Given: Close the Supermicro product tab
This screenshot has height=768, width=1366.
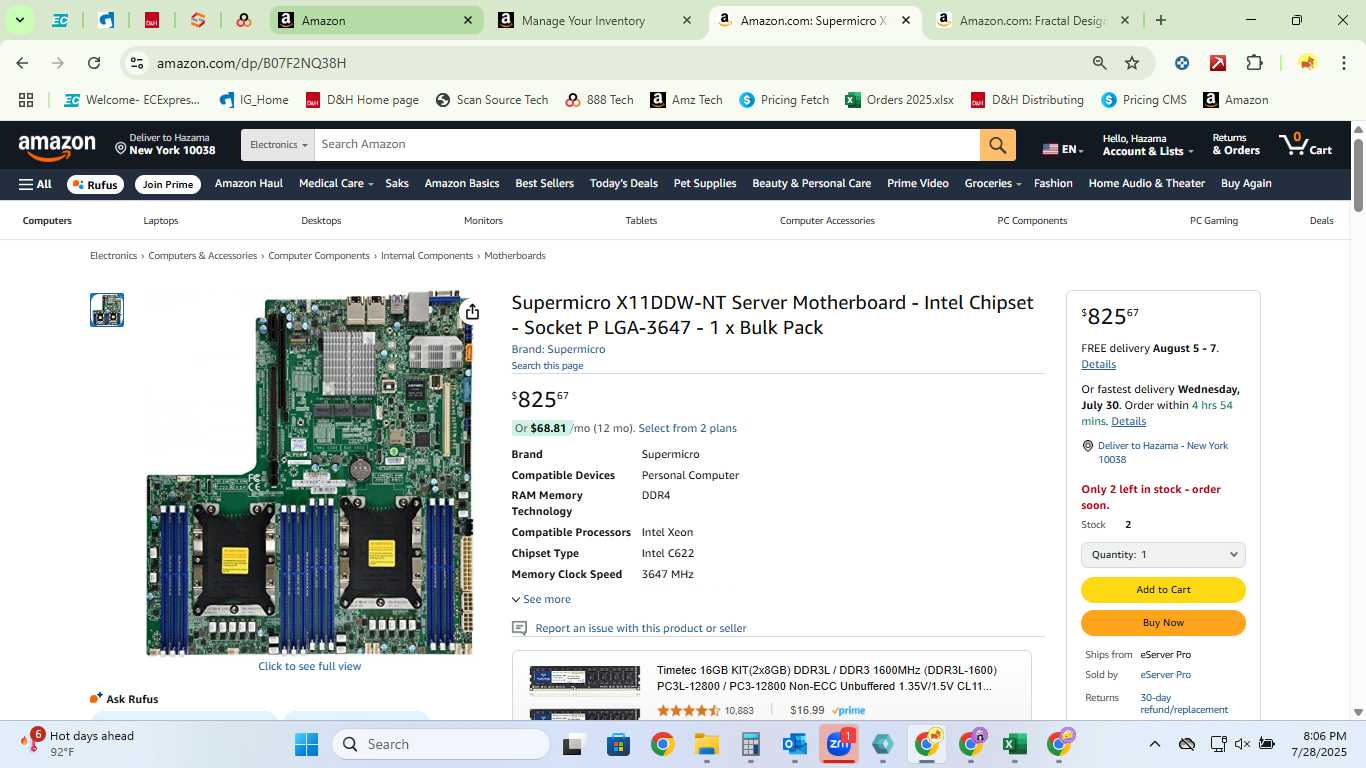Looking at the screenshot, I should point(905,20).
